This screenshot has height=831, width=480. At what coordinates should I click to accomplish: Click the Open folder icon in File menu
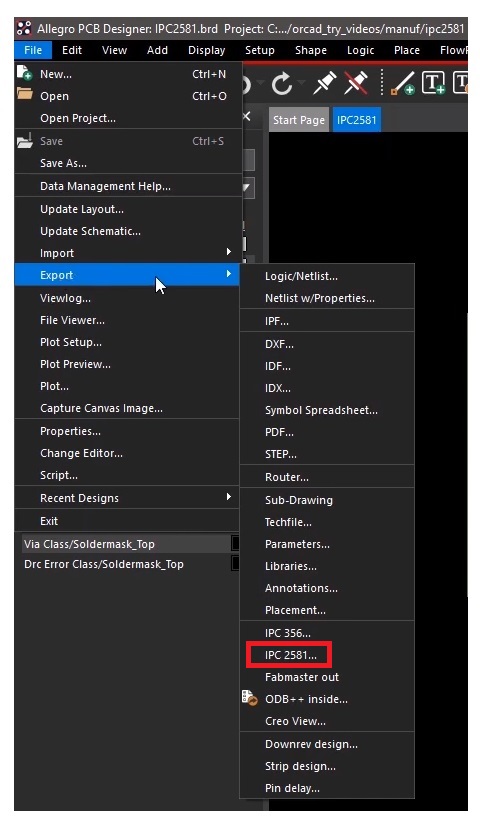[24, 94]
